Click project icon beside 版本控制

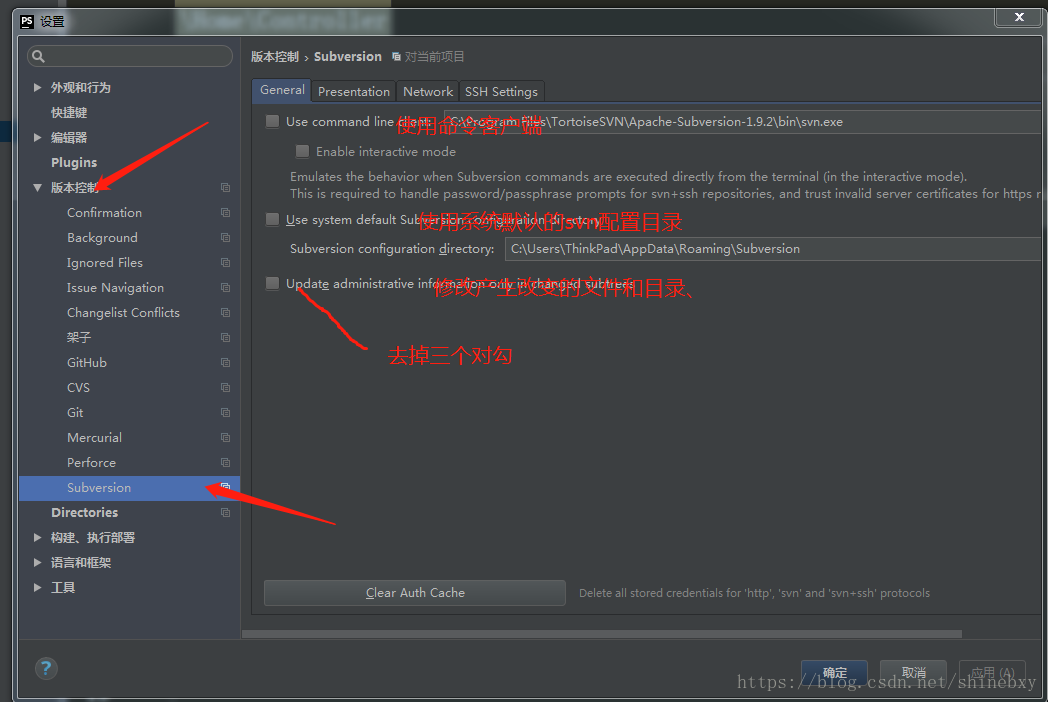click(225, 187)
